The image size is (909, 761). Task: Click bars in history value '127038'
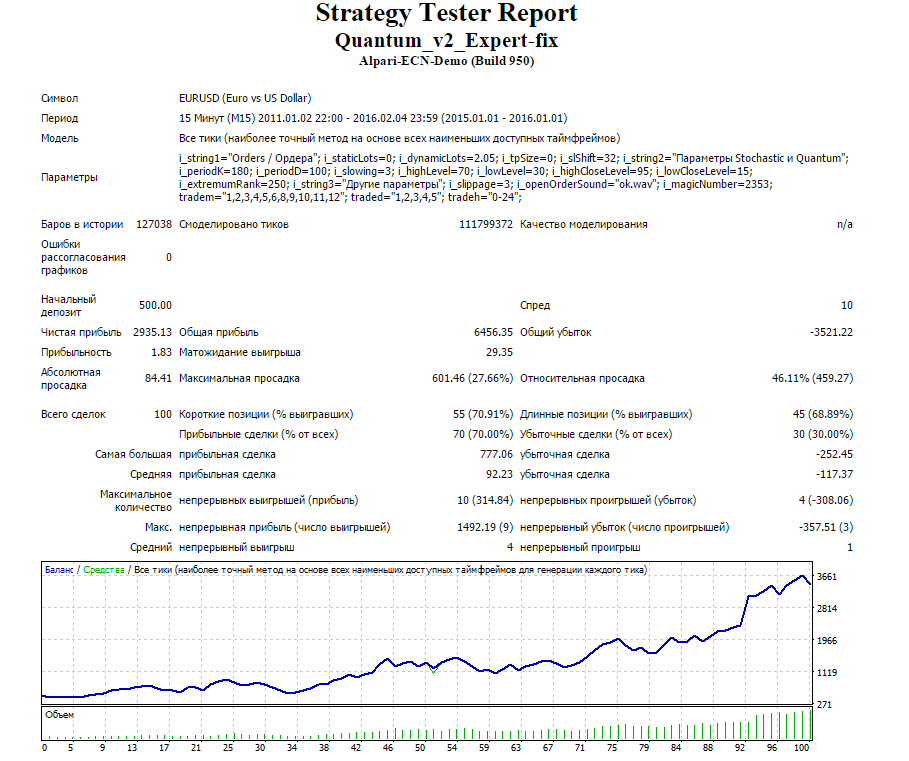tap(154, 224)
